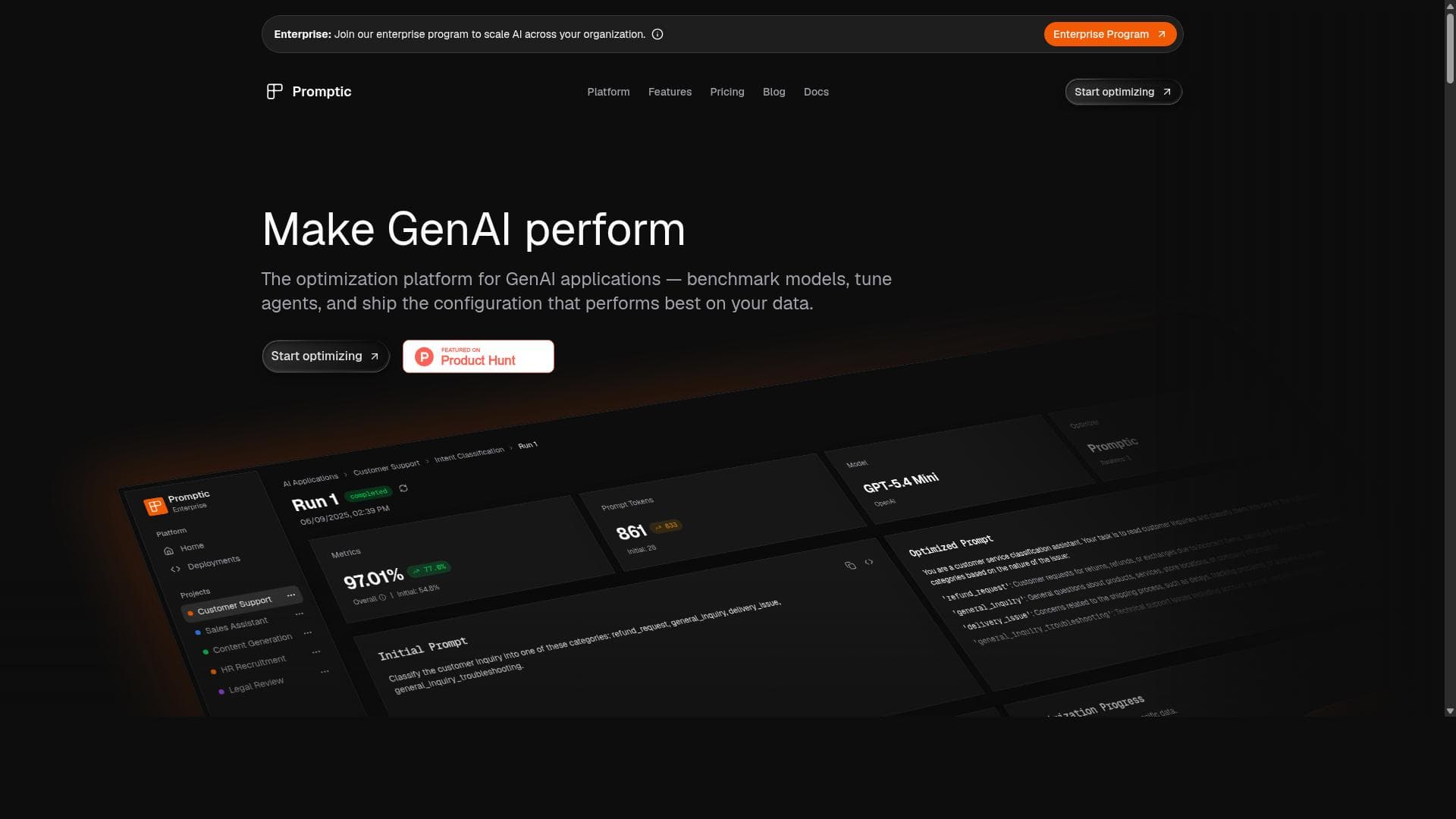Image resolution: width=1456 pixels, height=819 pixels.
Task: Click the Intent Classification breadcrumb
Action: click(x=469, y=453)
